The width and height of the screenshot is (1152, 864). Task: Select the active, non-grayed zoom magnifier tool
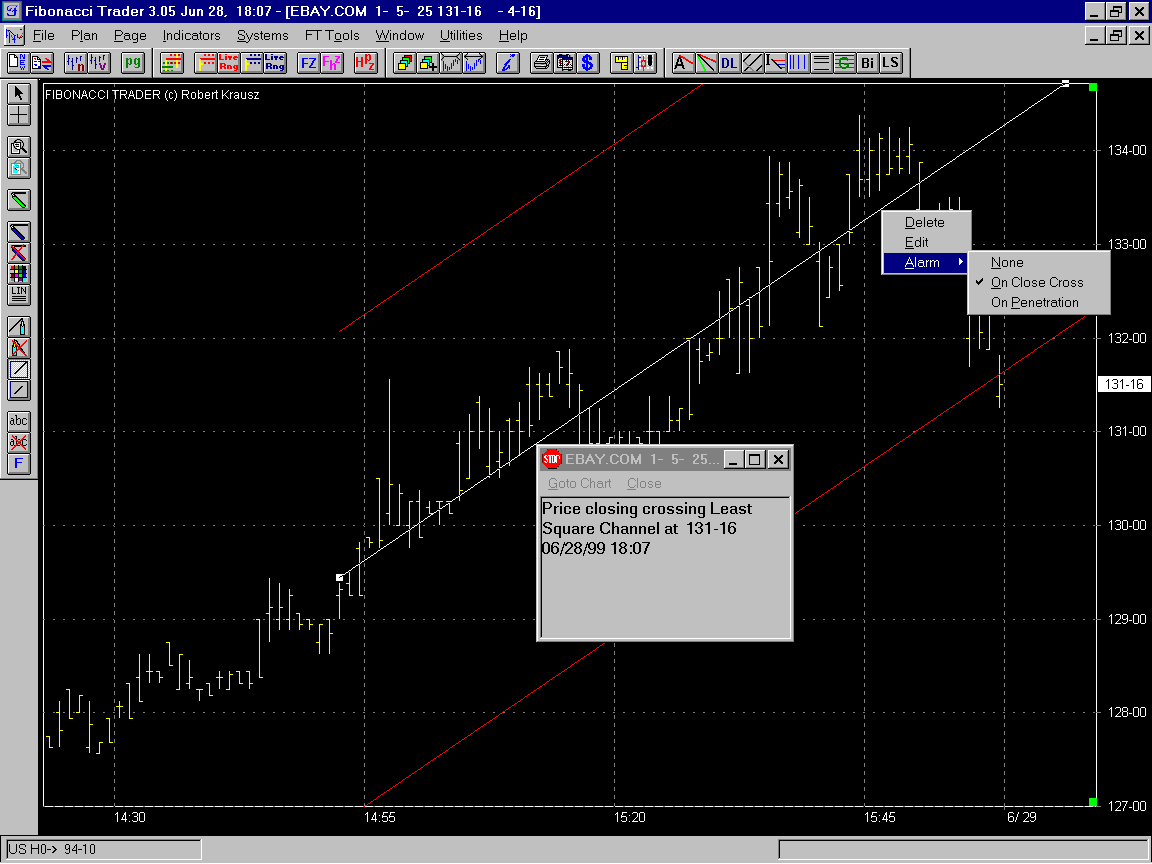tap(18, 147)
